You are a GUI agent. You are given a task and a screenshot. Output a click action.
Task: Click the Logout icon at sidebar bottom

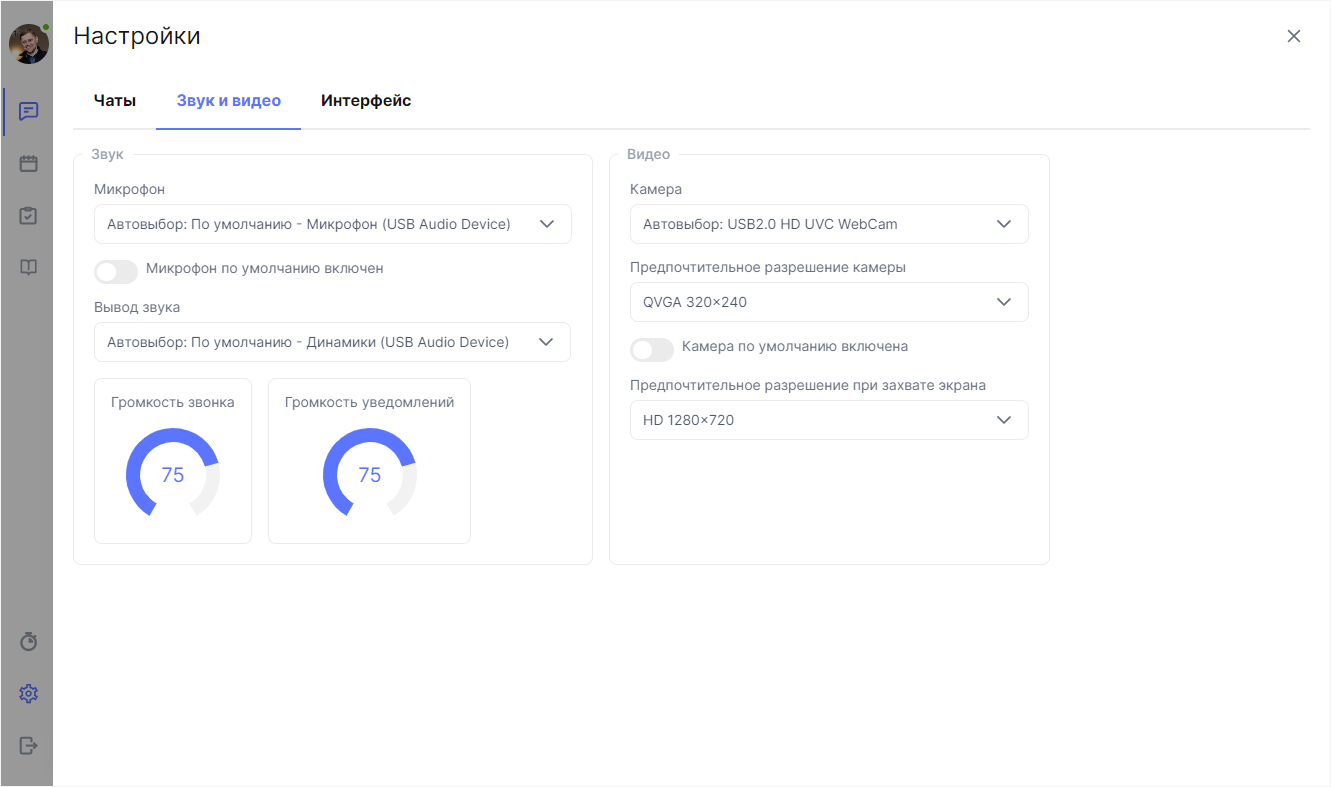tap(27, 745)
